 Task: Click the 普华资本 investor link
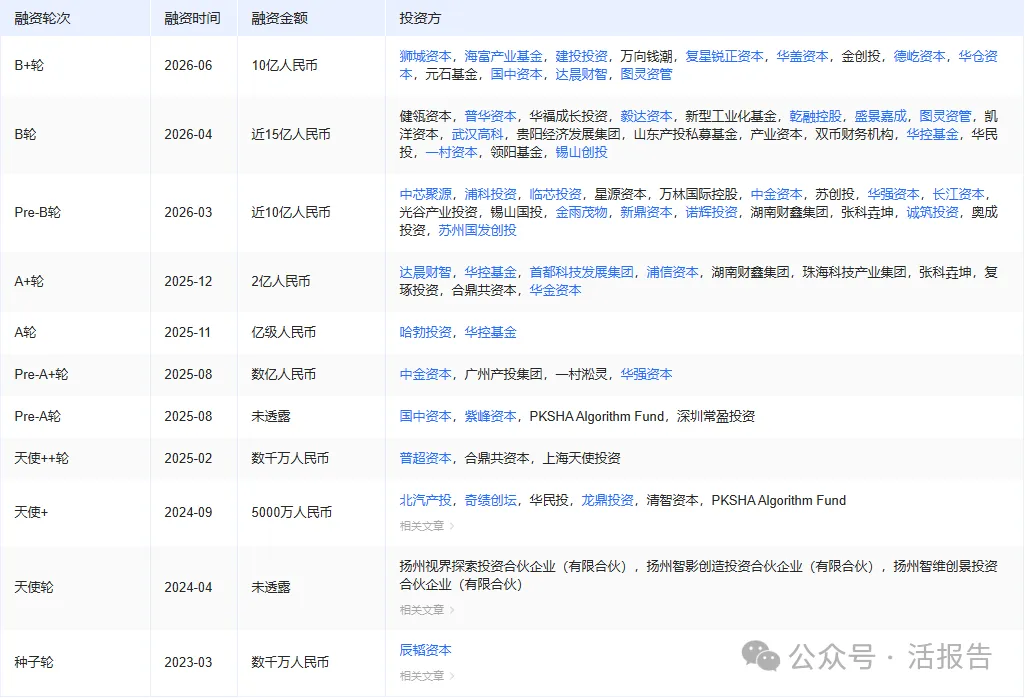[x=490, y=116]
